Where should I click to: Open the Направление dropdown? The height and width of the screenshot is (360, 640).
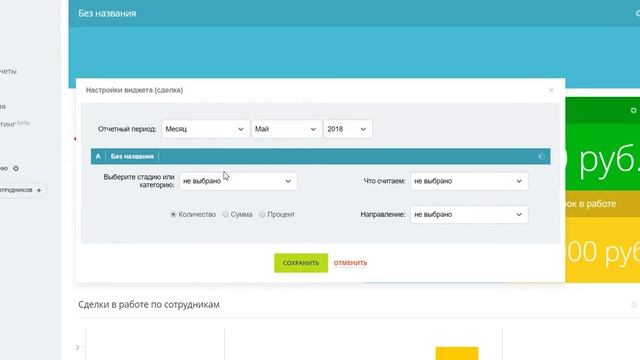pyautogui.click(x=469, y=215)
